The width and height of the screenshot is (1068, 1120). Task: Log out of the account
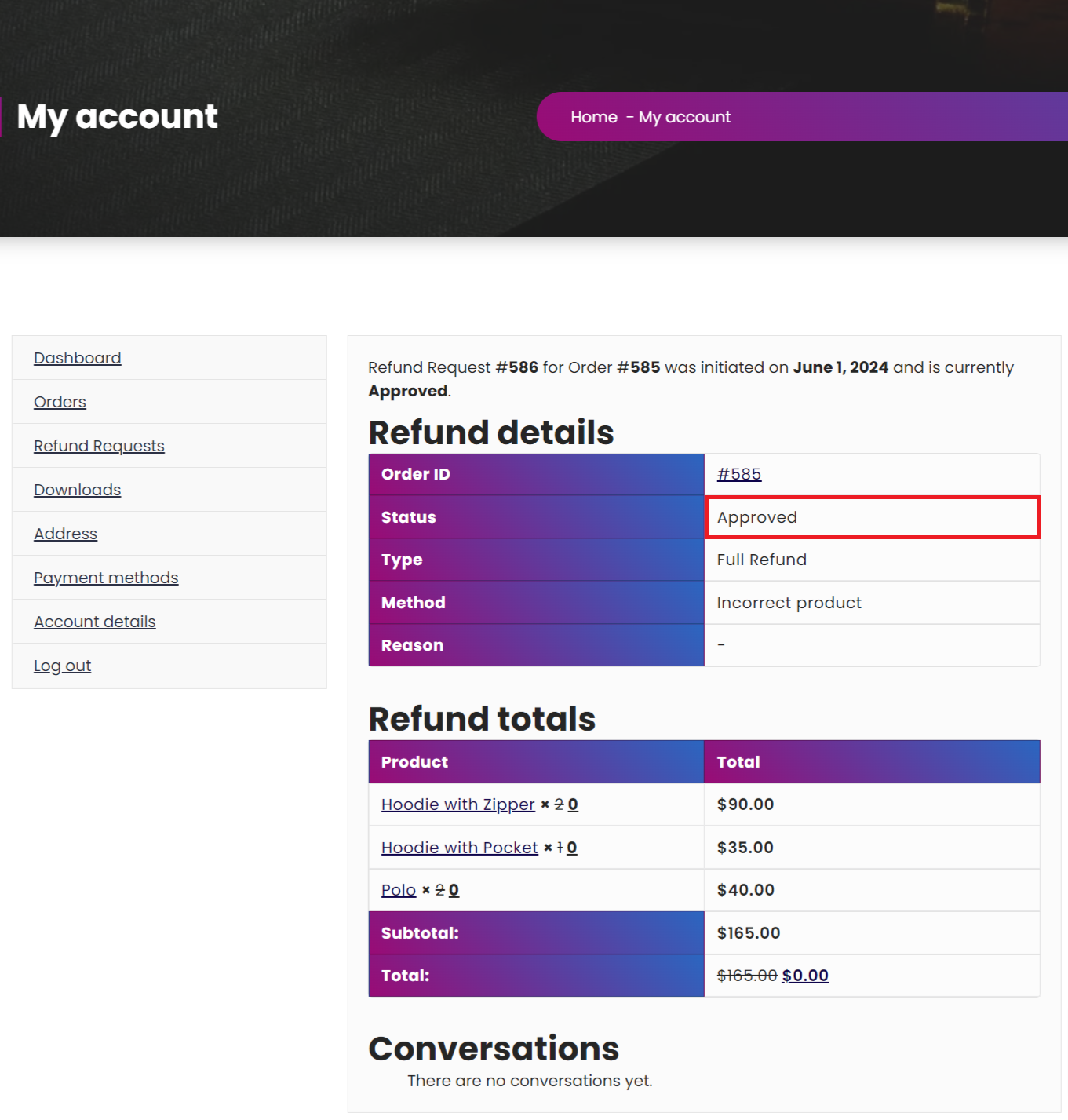point(62,665)
